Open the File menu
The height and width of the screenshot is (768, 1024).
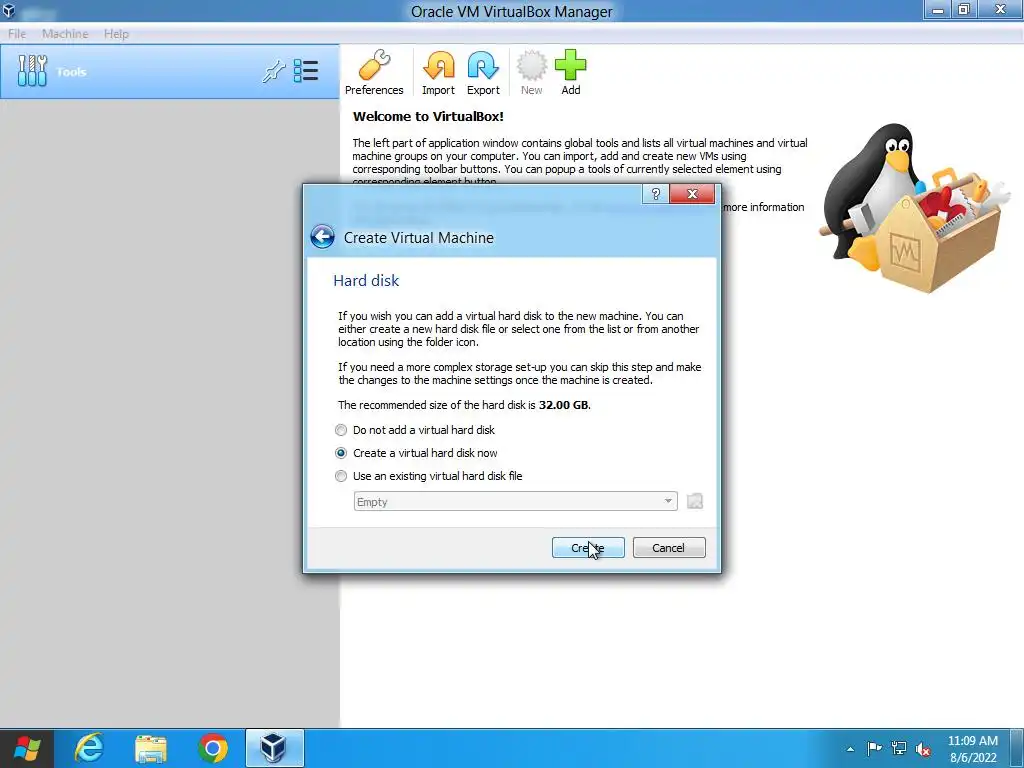pos(17,34)
